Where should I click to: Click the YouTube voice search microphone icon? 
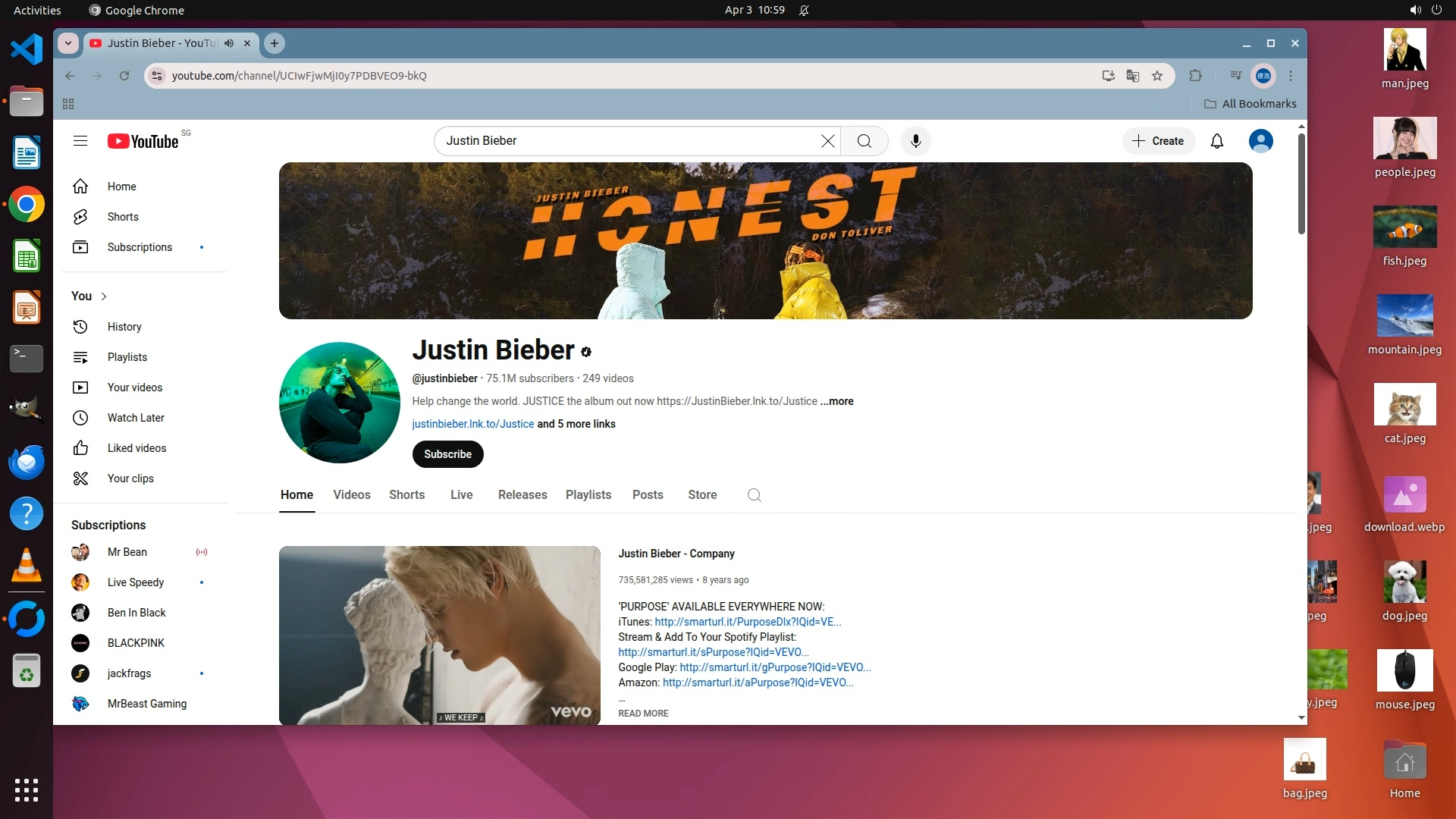pos(915,141)
